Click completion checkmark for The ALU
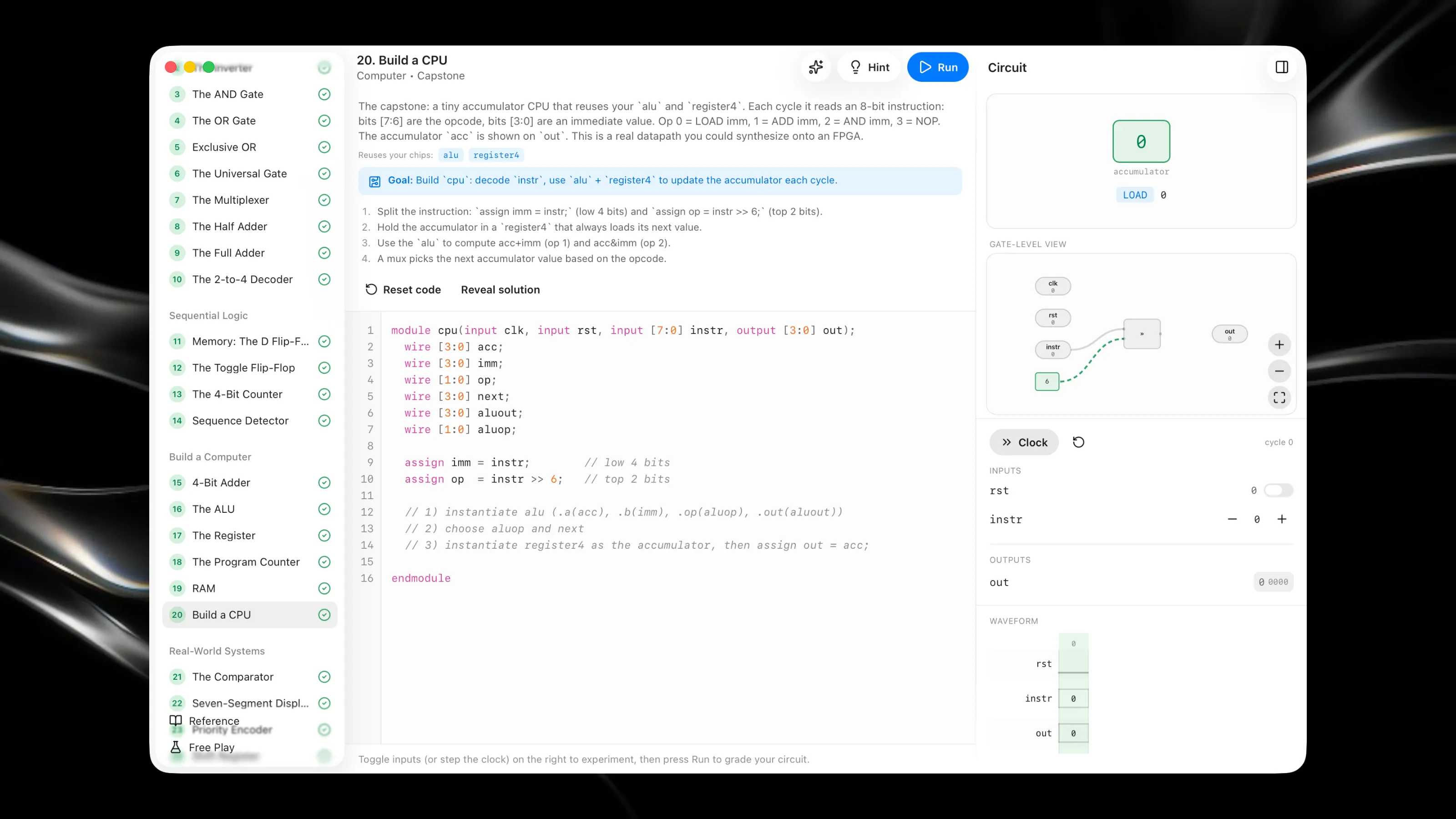1456x819 pixels. pyautogui.click(x=324, y=509)
